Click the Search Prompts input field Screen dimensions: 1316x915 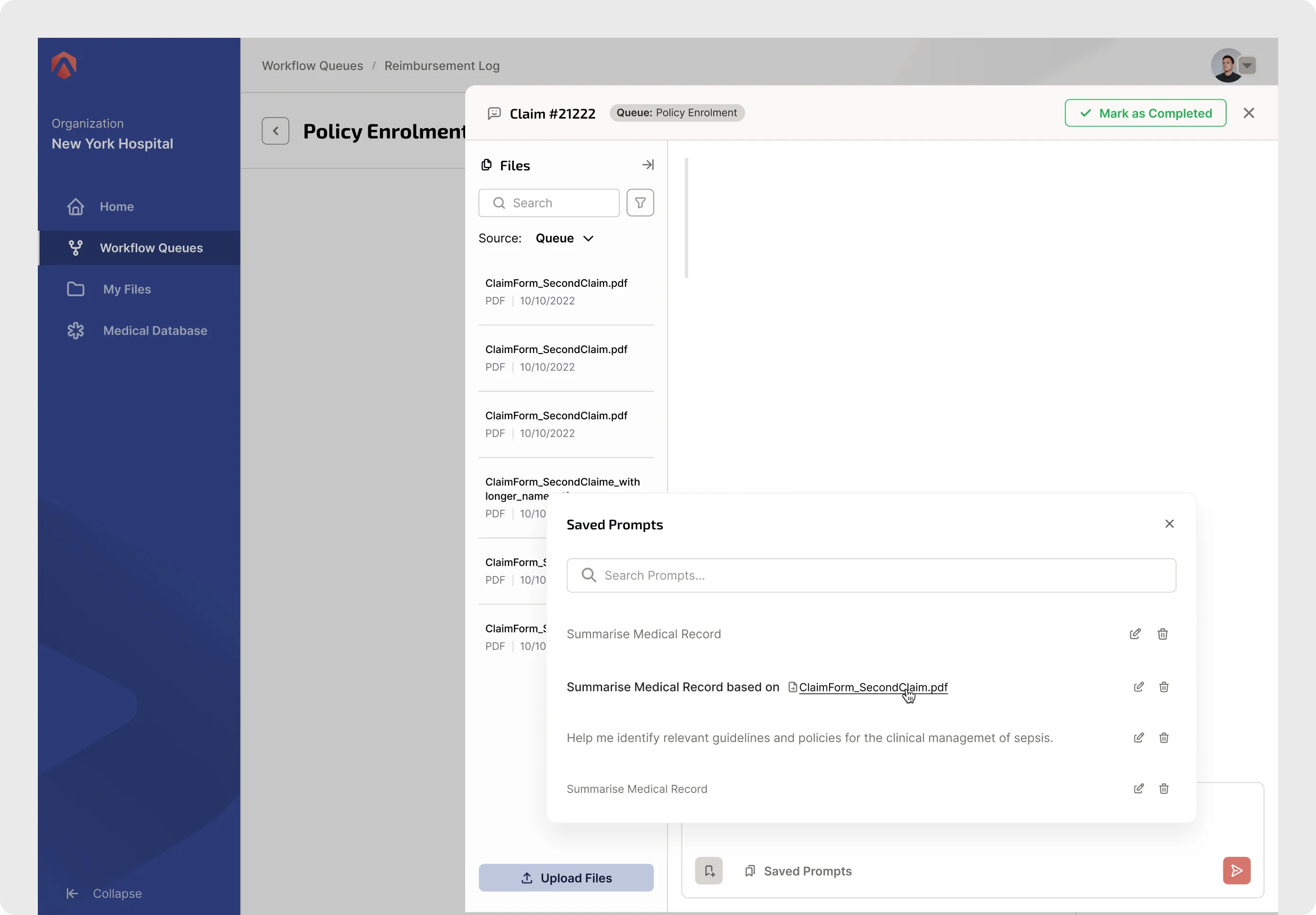pos(871,575)
